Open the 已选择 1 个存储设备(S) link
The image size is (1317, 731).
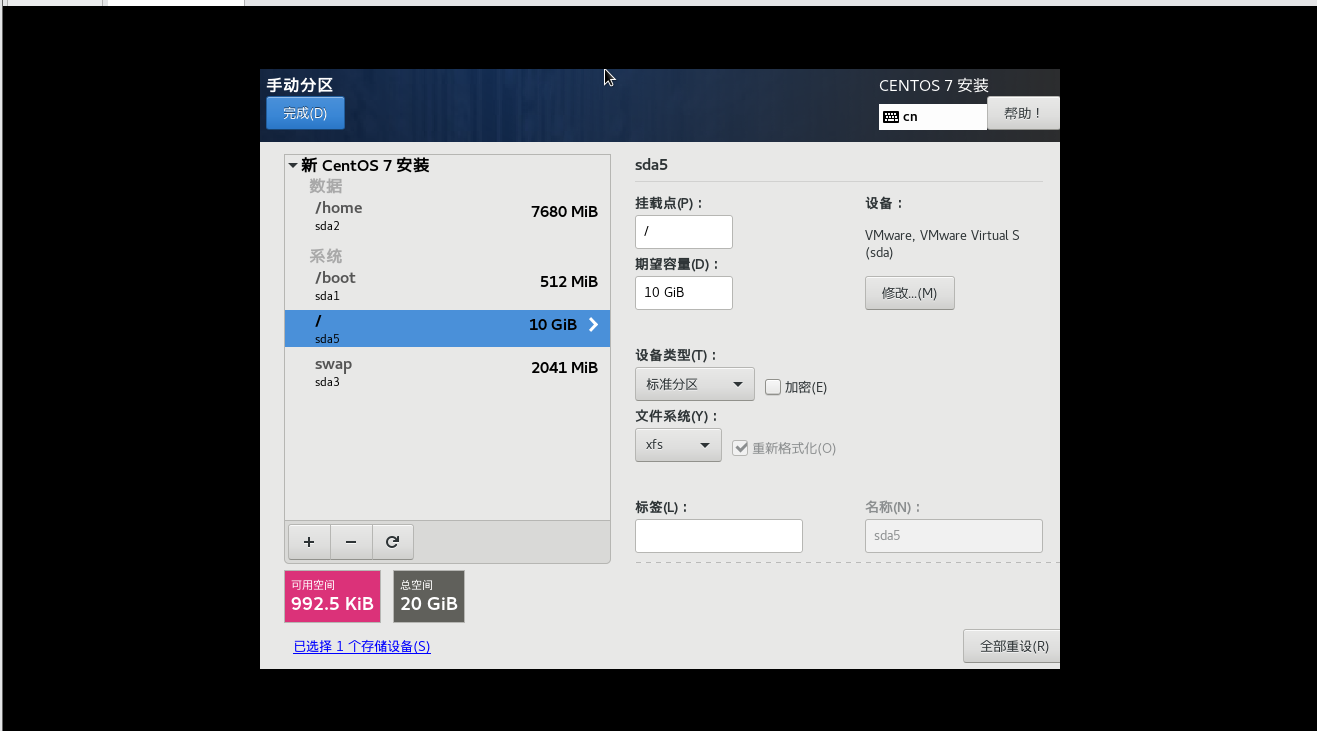click(362, 647)
